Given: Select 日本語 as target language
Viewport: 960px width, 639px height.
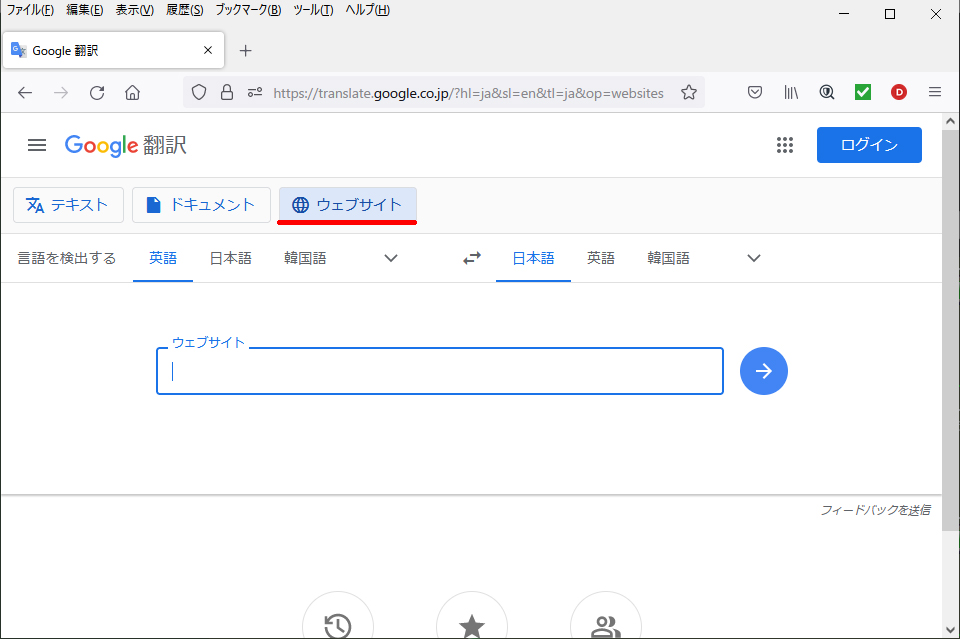Looking at the screenshot, I should [x=533, y=258].
